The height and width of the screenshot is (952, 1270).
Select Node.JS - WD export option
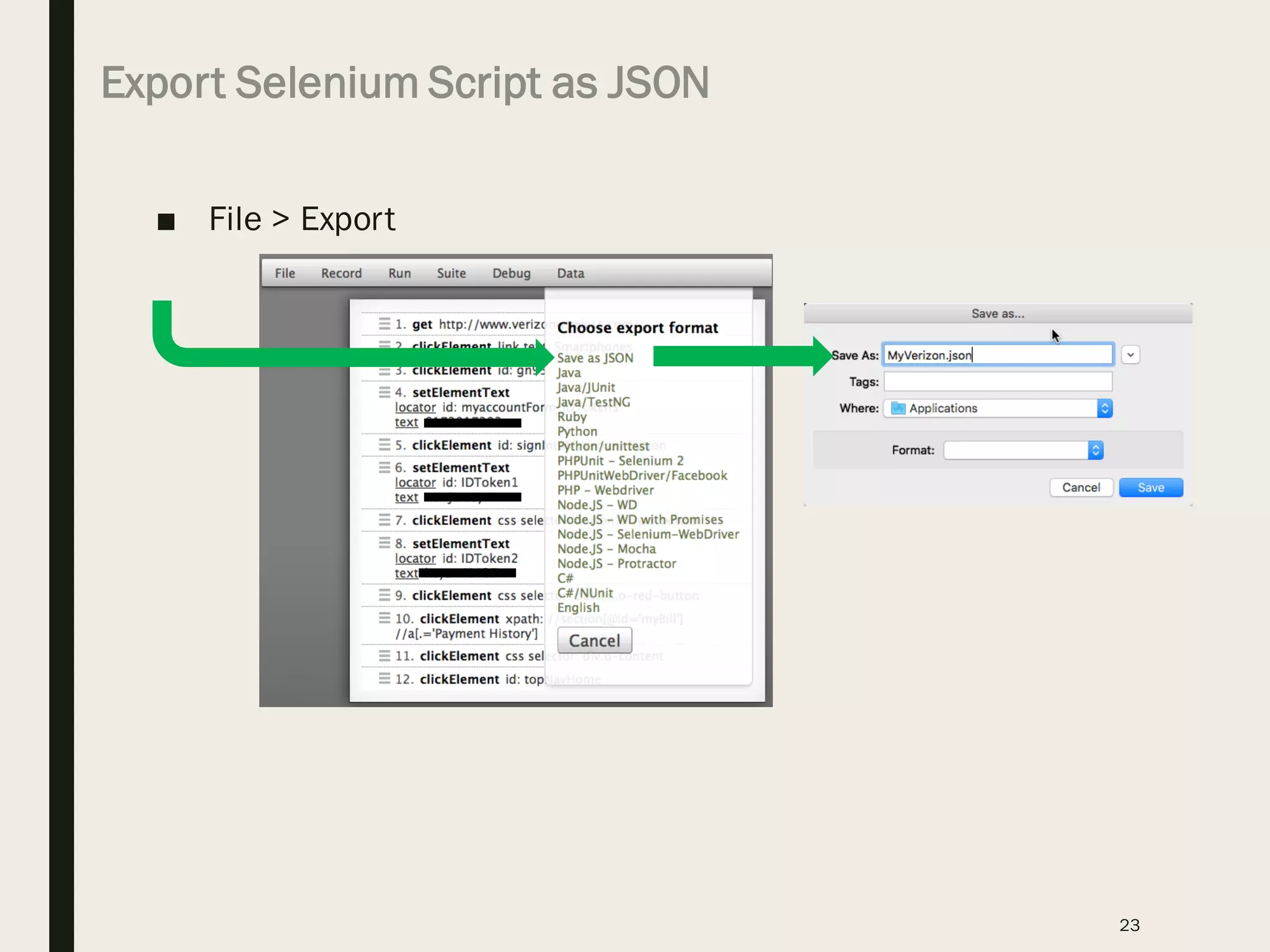click(597, 505)
